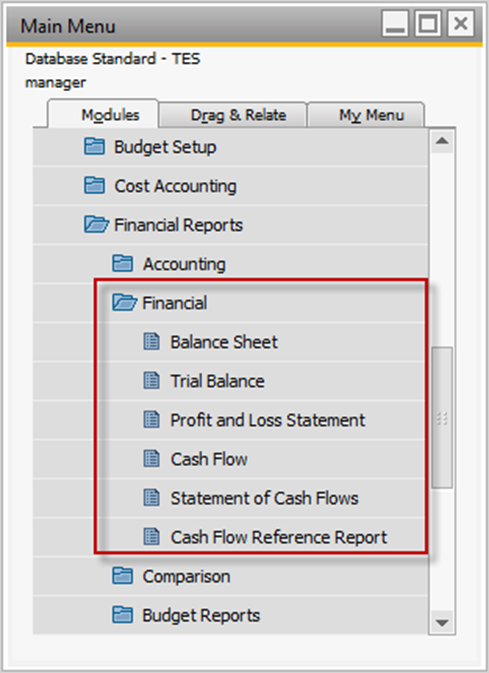Click the scrollbar down arrow

click(x=442, y=622)
